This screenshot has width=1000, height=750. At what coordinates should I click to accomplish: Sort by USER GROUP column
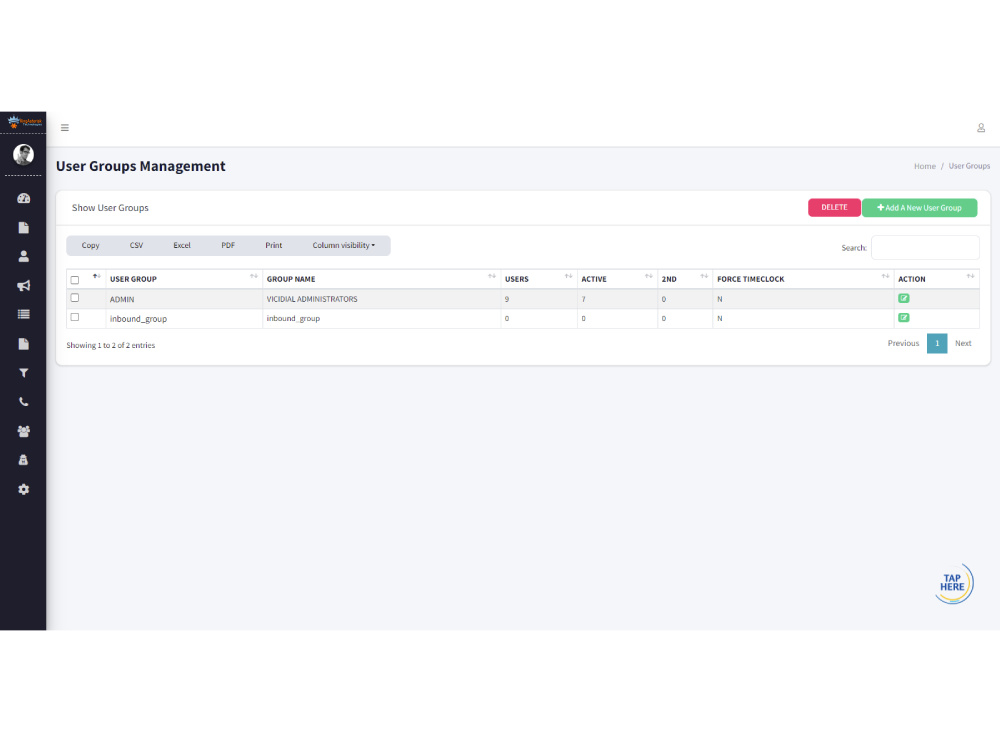184,279
